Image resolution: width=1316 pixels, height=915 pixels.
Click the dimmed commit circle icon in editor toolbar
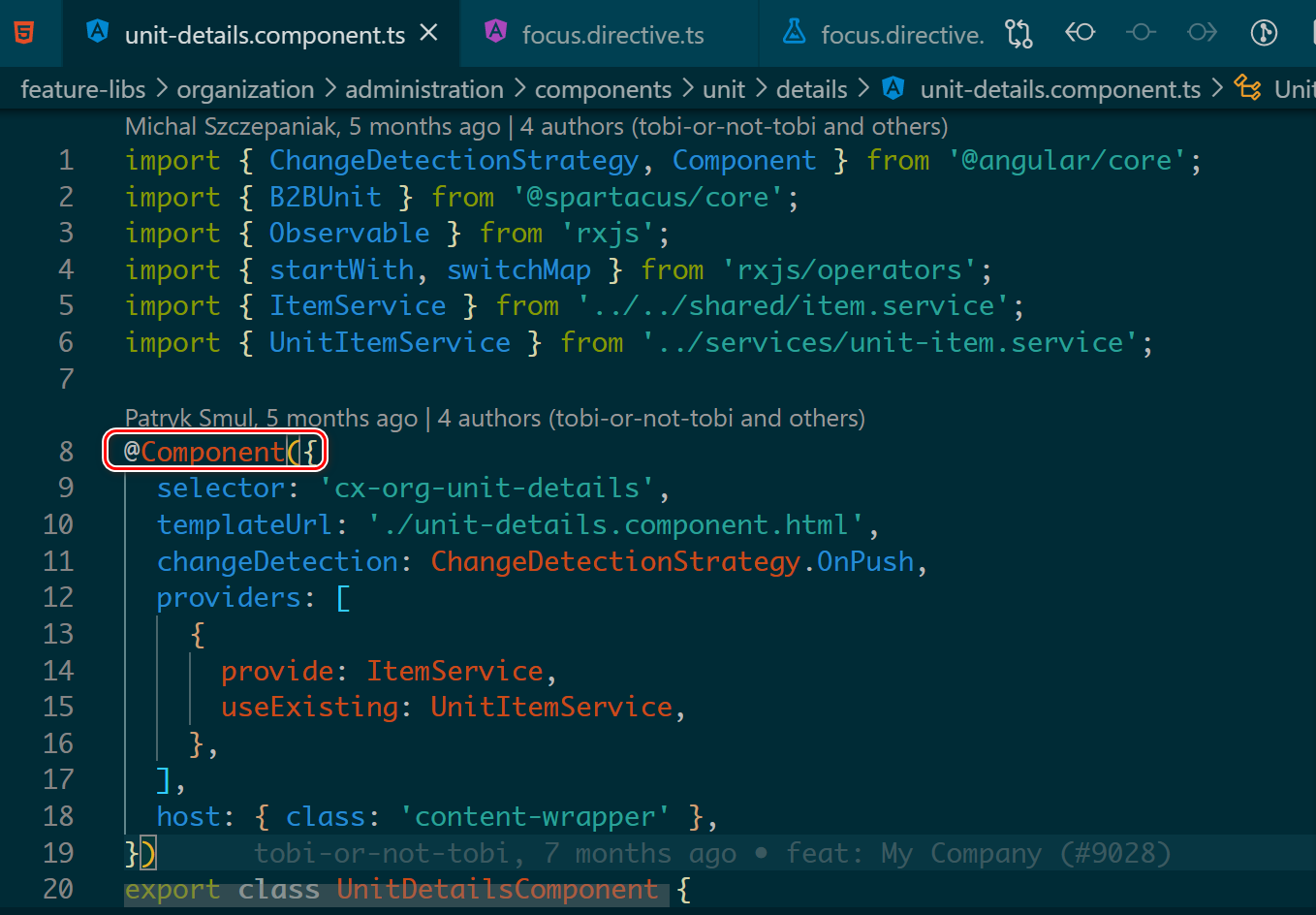1141,33
